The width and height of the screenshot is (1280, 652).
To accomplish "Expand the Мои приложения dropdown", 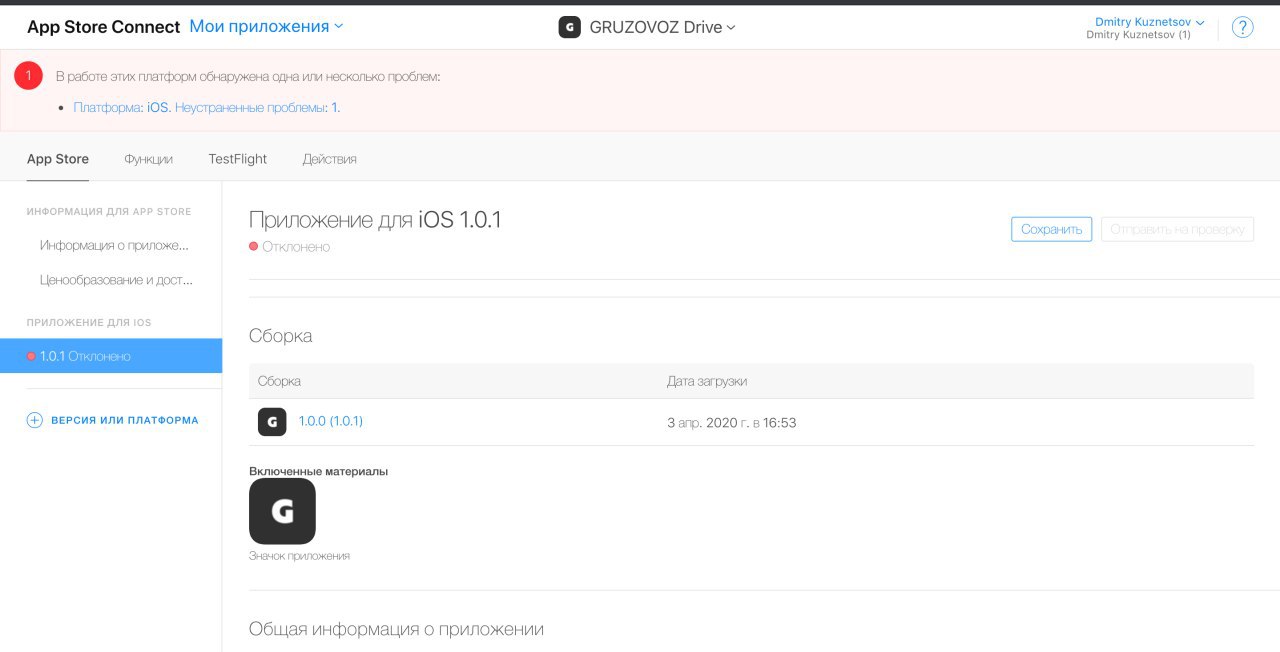I will click(x=266, y=27).
